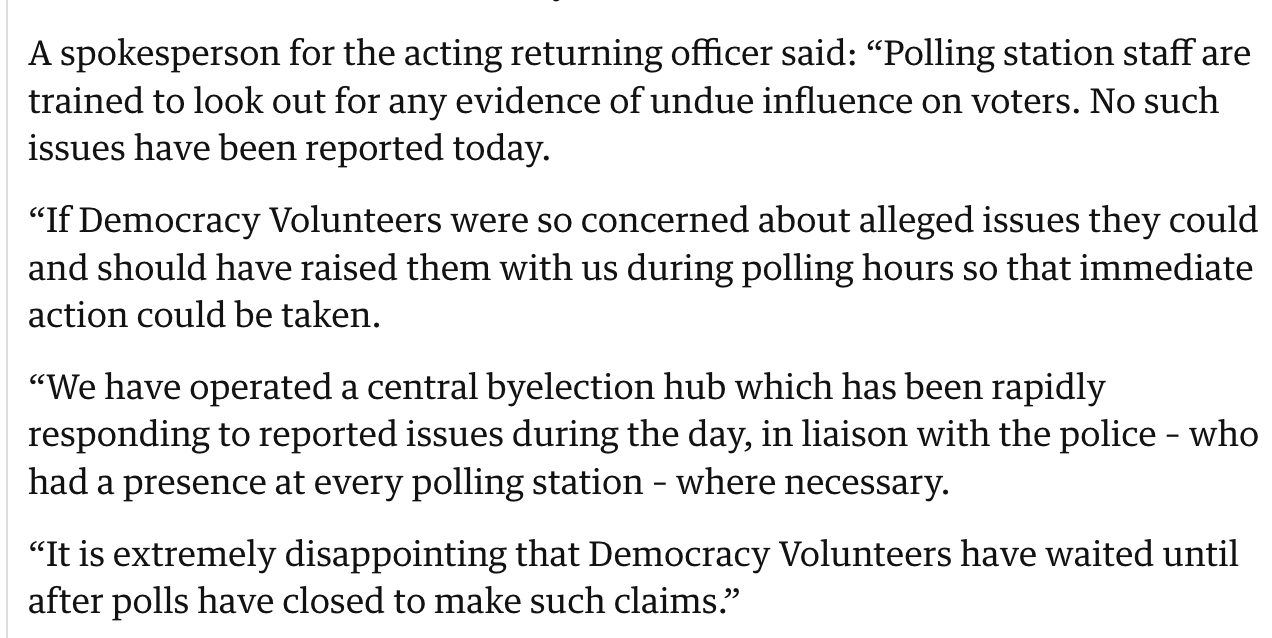1272x638 pixels.
Task: Click the text "action could be taken."
Action: (204, 315)
